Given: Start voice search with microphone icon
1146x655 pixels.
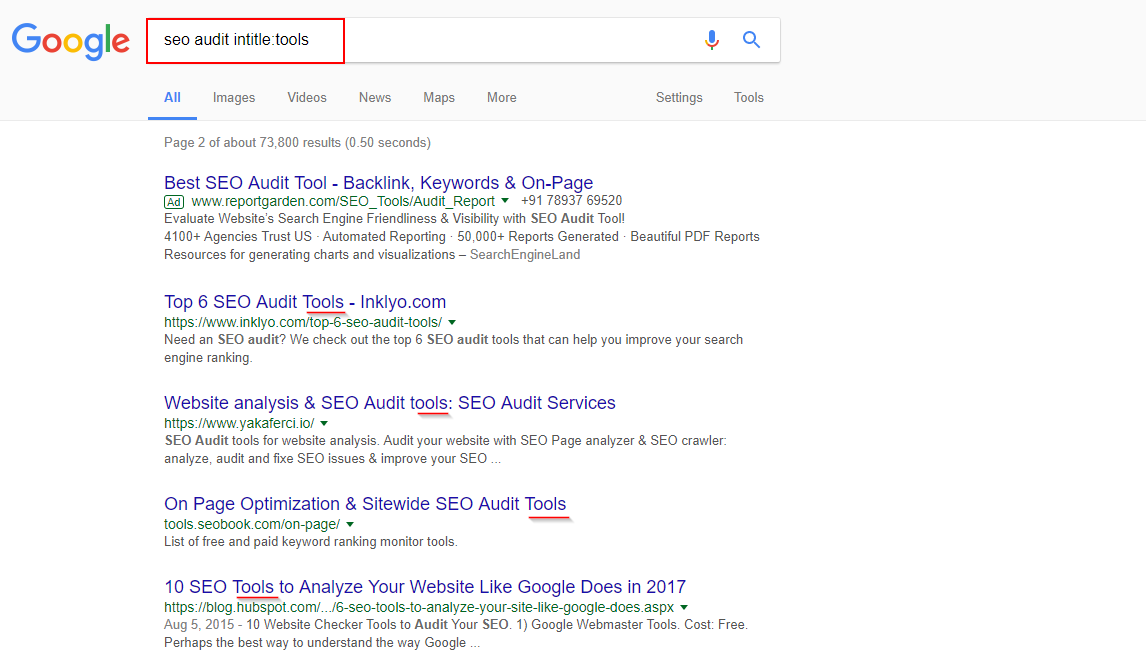Looking at the screenshot, I should tap(712, 39).
